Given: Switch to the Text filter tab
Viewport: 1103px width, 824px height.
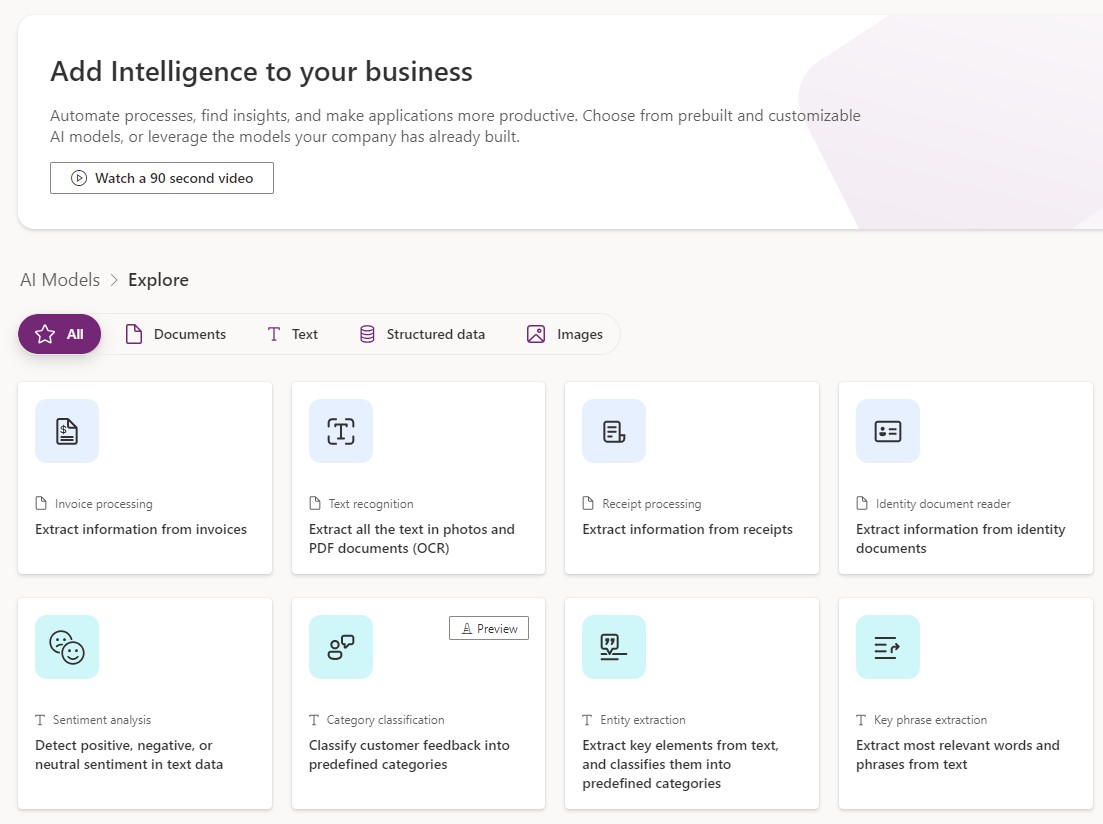Looking at the screenshot, I should [293, 334].
